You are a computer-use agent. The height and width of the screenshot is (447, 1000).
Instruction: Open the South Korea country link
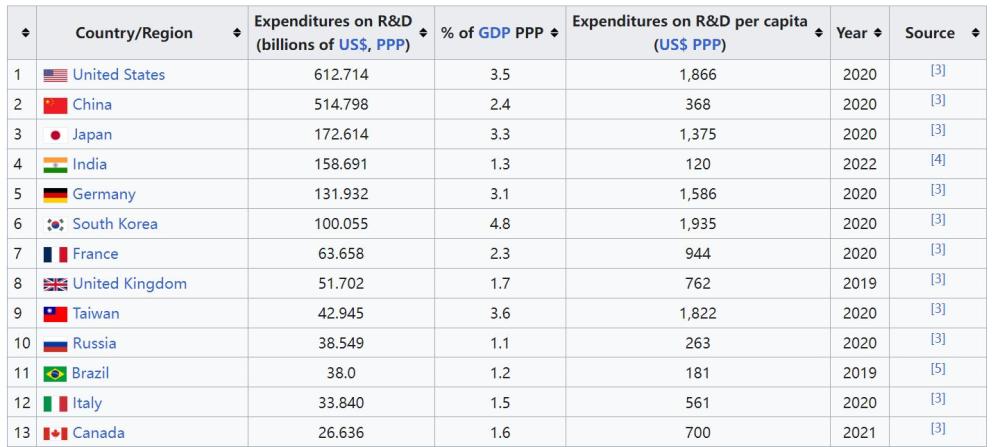(114, 224)
